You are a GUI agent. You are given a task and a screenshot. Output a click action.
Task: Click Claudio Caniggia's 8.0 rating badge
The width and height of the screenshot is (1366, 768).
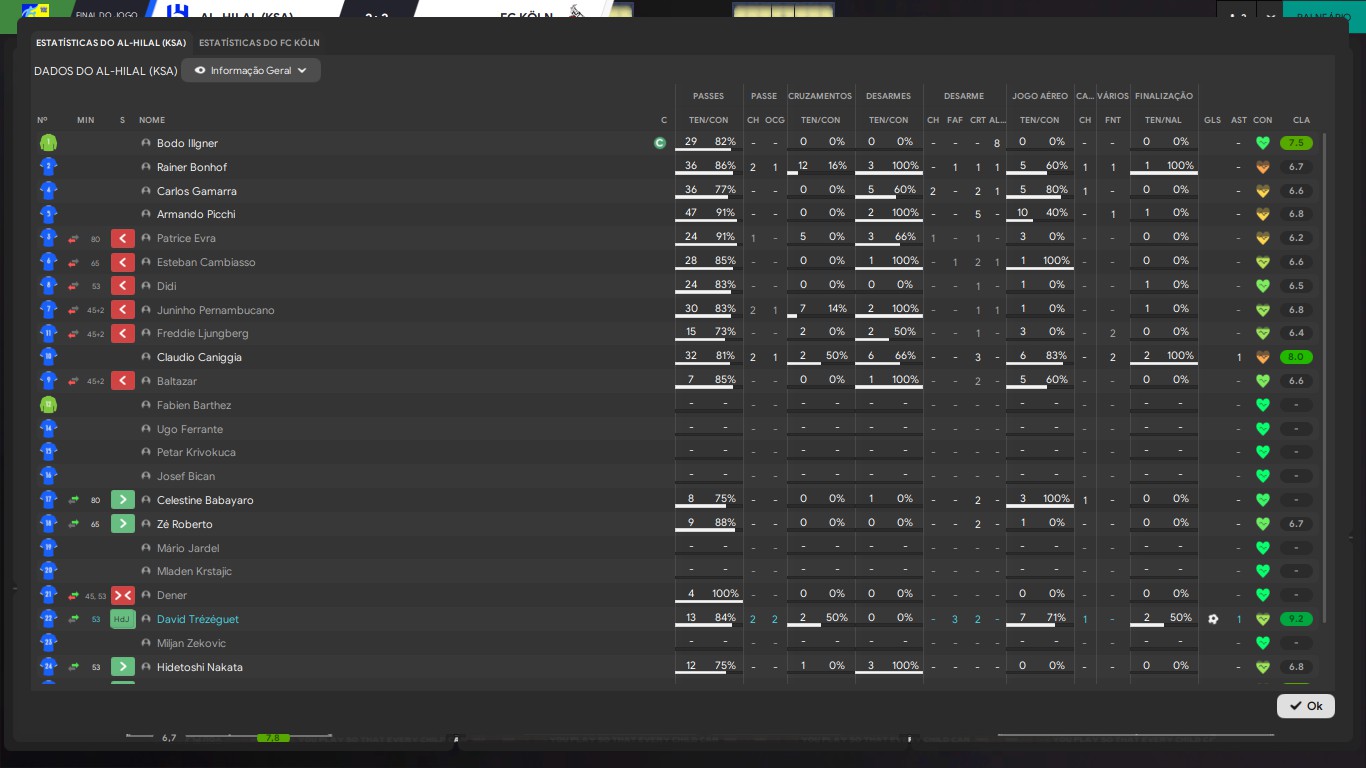1296,357
